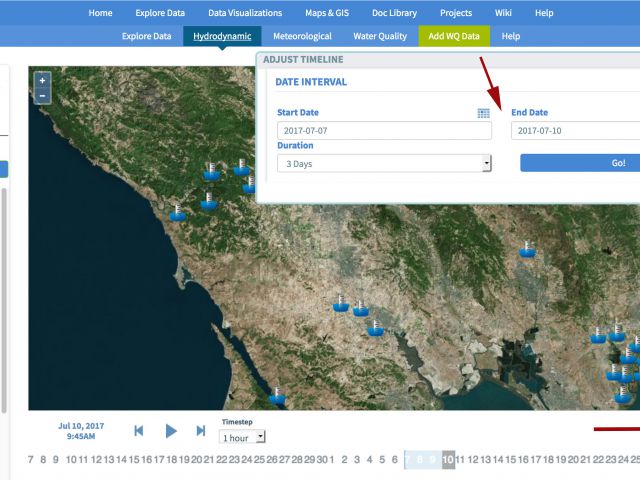Click the water gauge station near Golden Gate
The height and width of the screenshot is (480, 640).
pos(277,396)
